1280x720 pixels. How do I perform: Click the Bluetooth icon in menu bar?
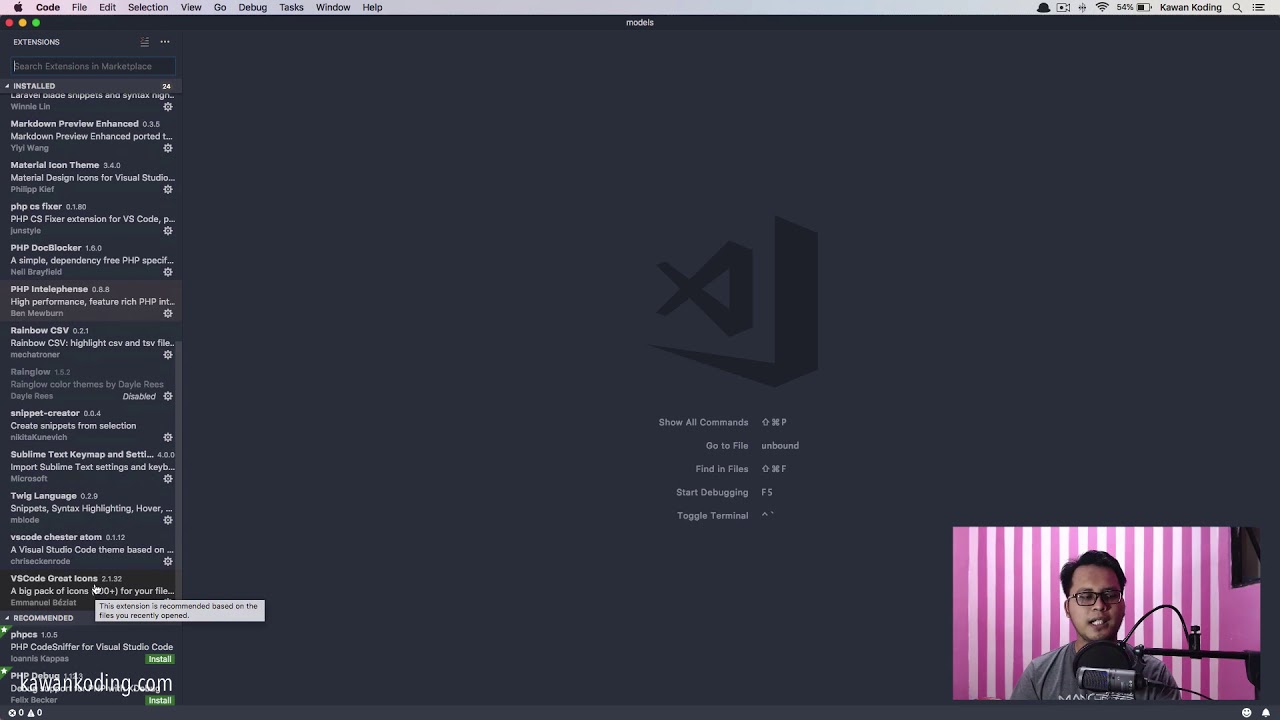pyautogui.click(x=1082, y=7)
